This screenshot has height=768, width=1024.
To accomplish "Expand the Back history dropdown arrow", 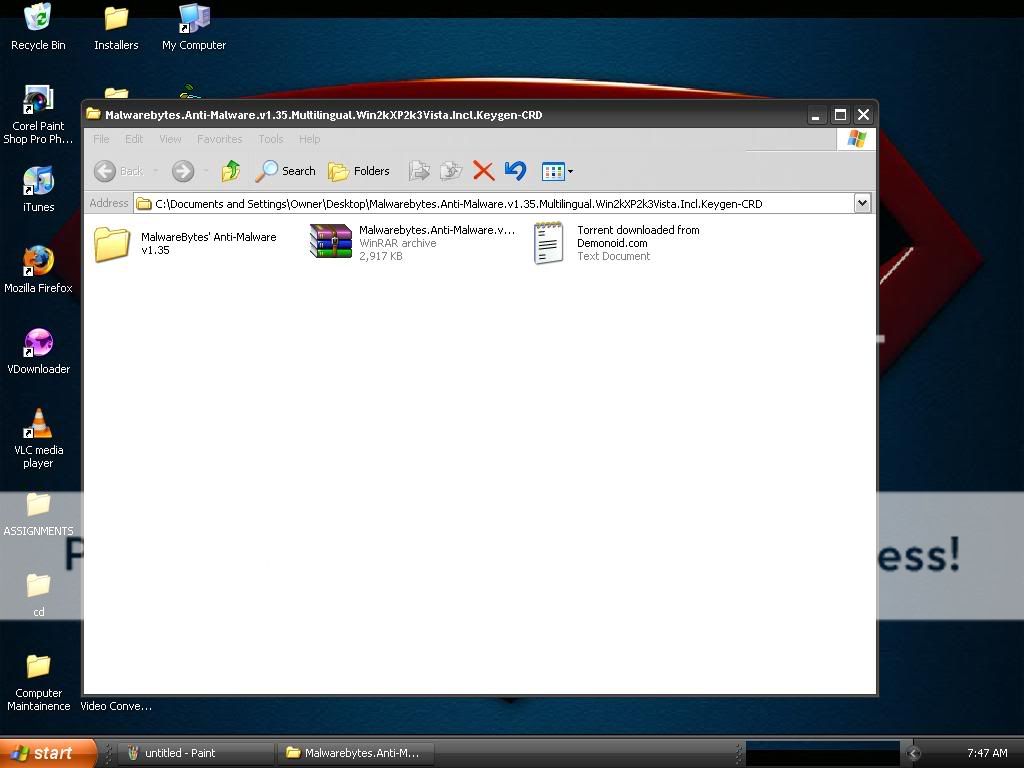I will (x=155, y=171).
